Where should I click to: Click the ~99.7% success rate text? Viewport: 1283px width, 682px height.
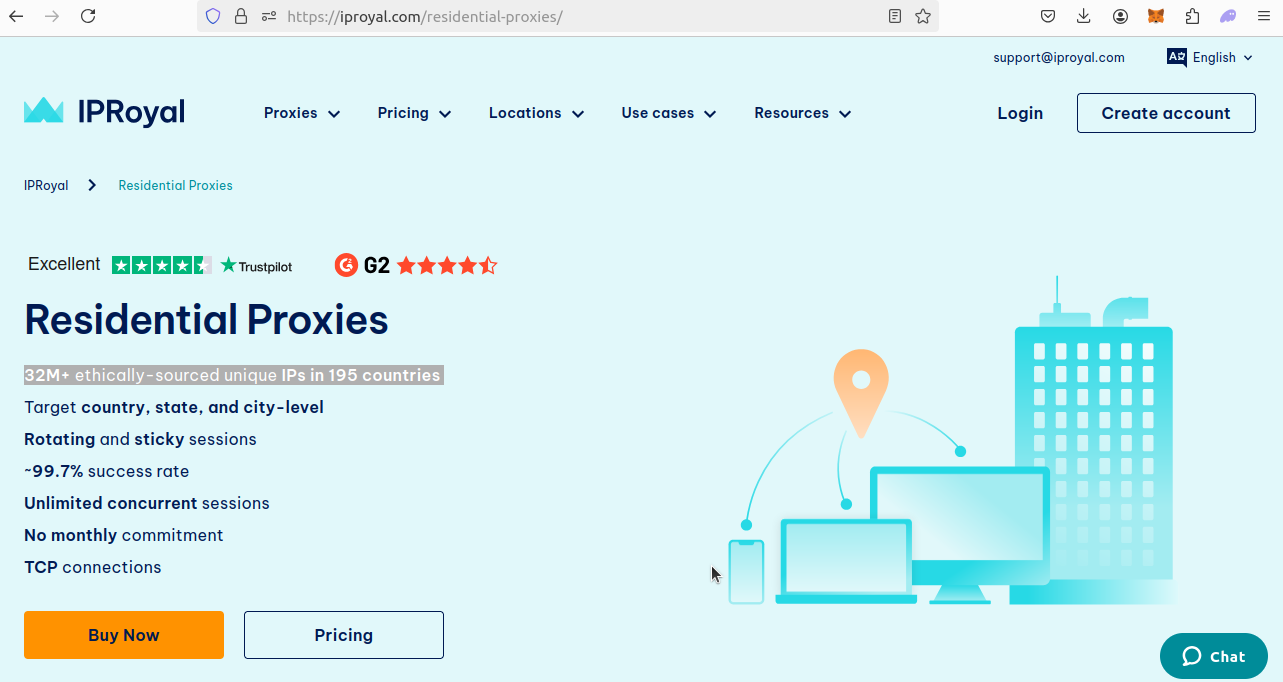[107, 471]
